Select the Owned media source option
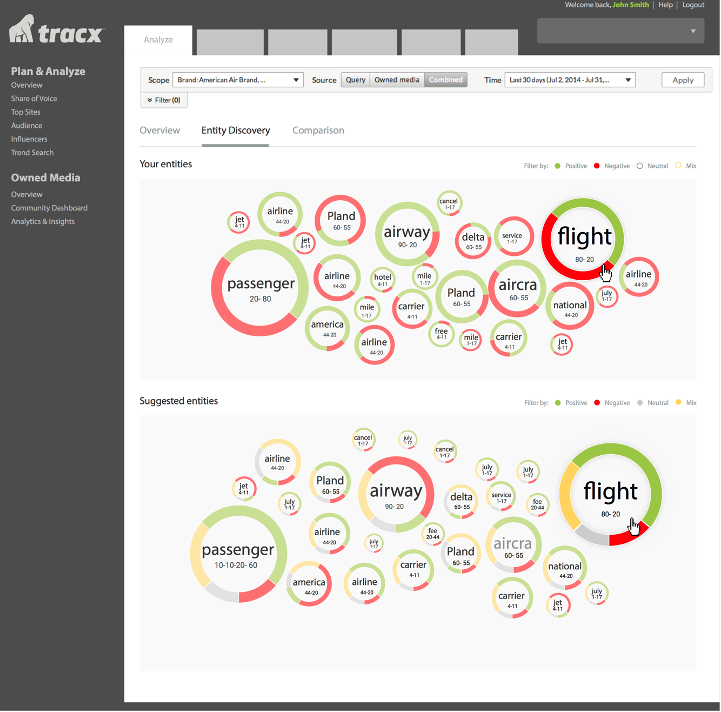This screenshot has height=712, width=721. click(x=397, y=80)
